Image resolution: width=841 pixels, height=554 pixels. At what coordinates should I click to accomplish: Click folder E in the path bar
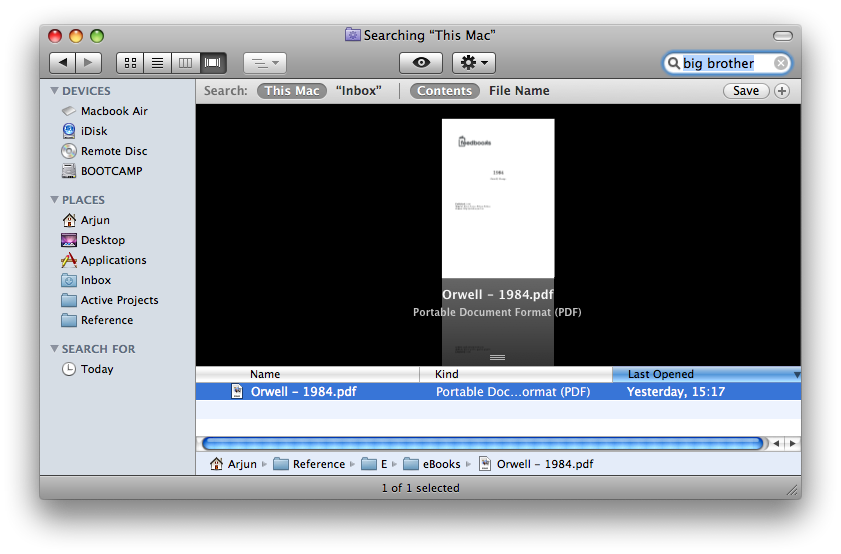pos(374,464)
